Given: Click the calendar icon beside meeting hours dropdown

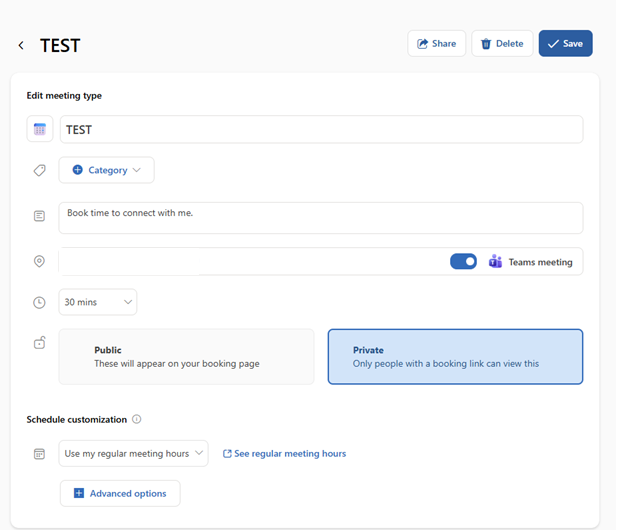Looking at the screenshot, I should (x=39, y=454).
